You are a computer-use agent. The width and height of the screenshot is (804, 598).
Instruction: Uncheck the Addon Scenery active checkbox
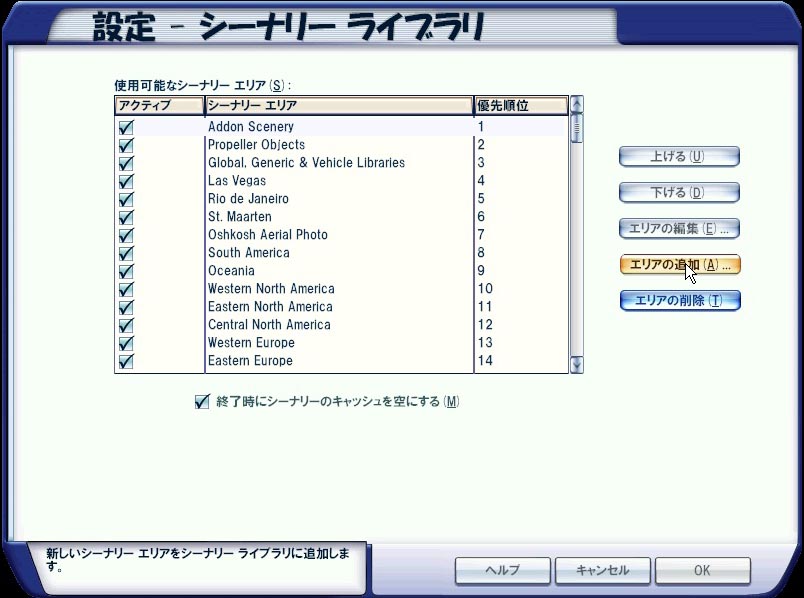126,127
